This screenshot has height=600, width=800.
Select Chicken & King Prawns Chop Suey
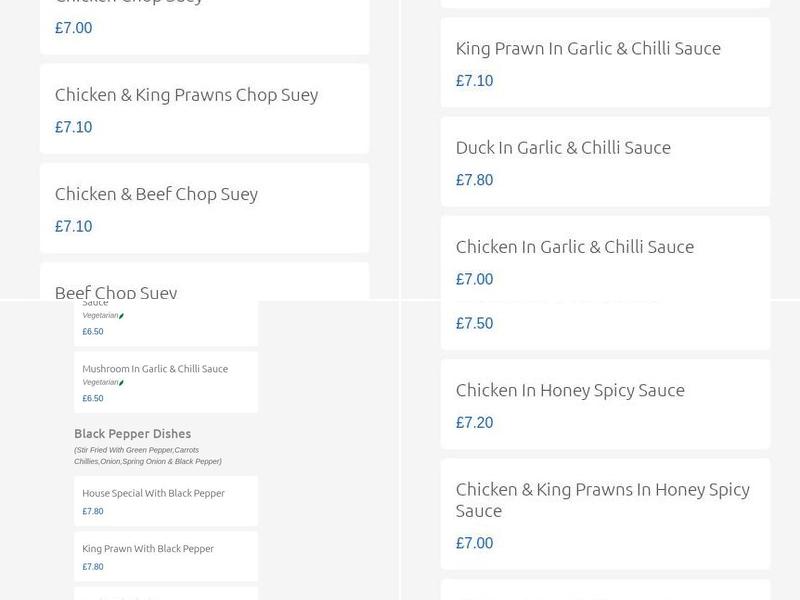tap(186, 95)
